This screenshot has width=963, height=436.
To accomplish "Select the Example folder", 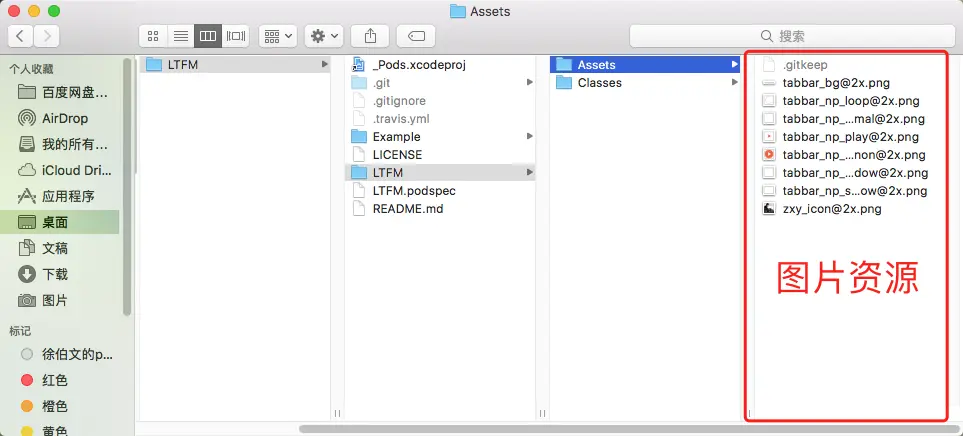I will [440, 136].
